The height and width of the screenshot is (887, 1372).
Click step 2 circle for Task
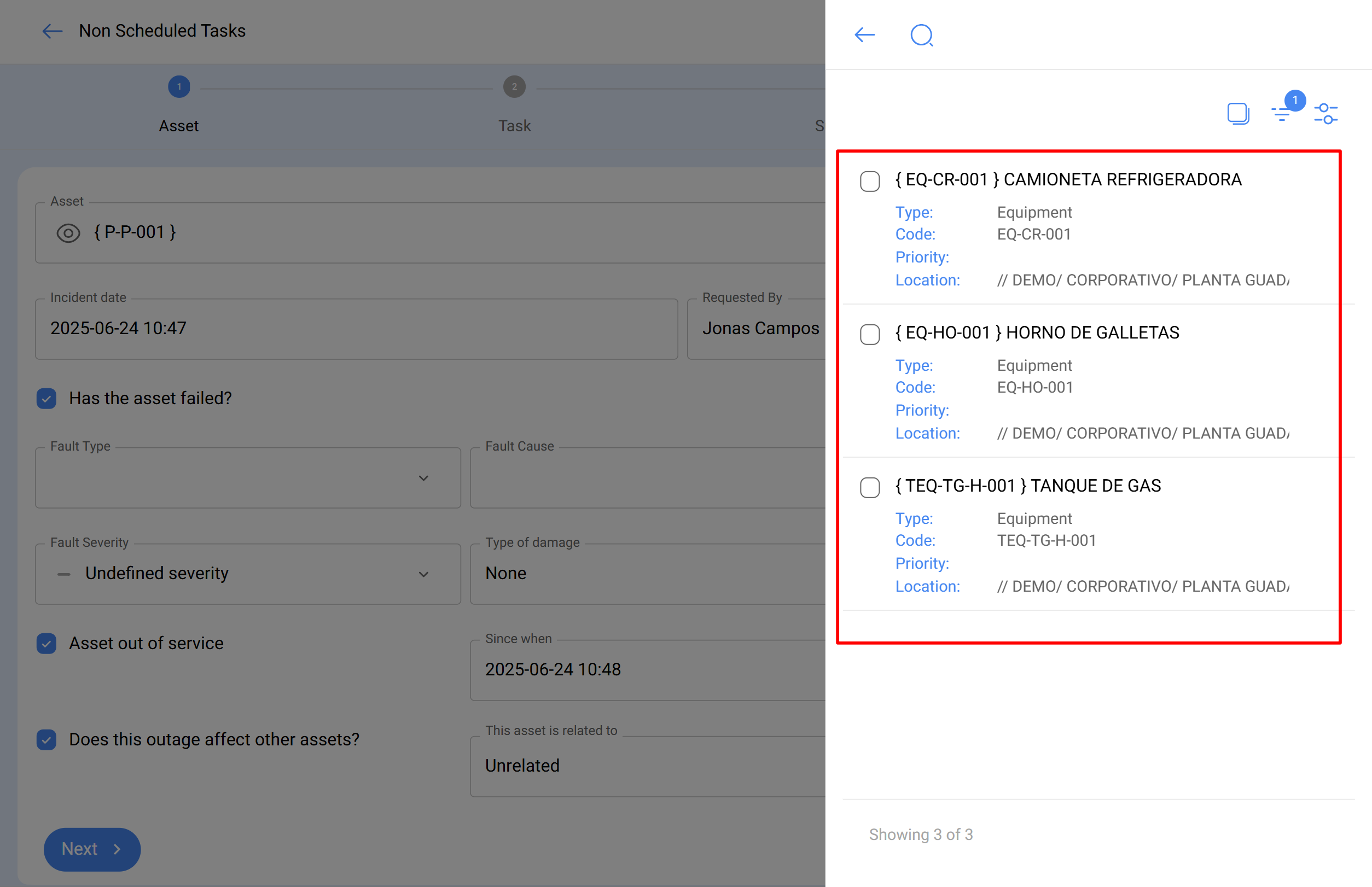pyautogui.click(x=514, y=87)
